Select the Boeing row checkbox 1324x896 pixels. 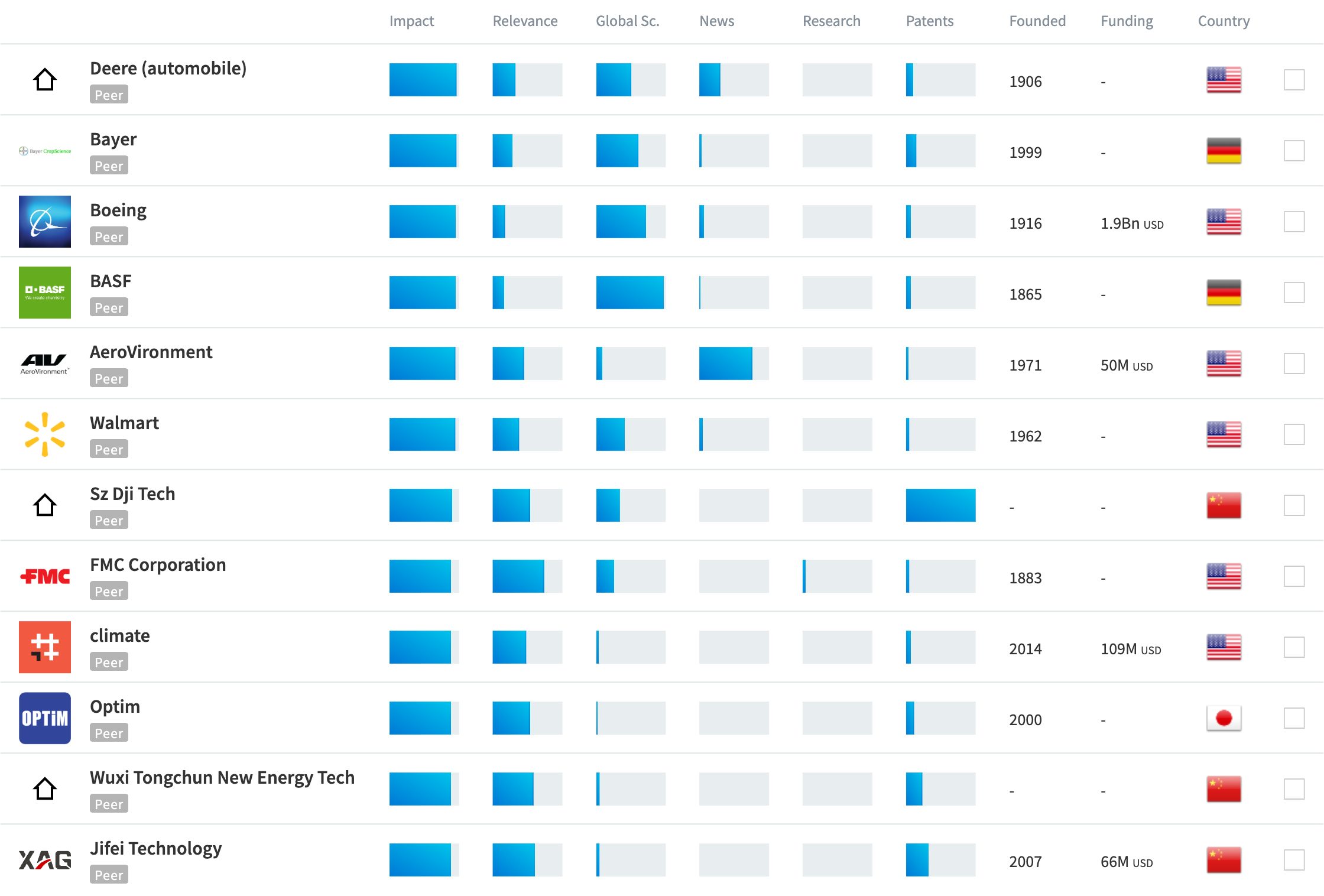1294,222
